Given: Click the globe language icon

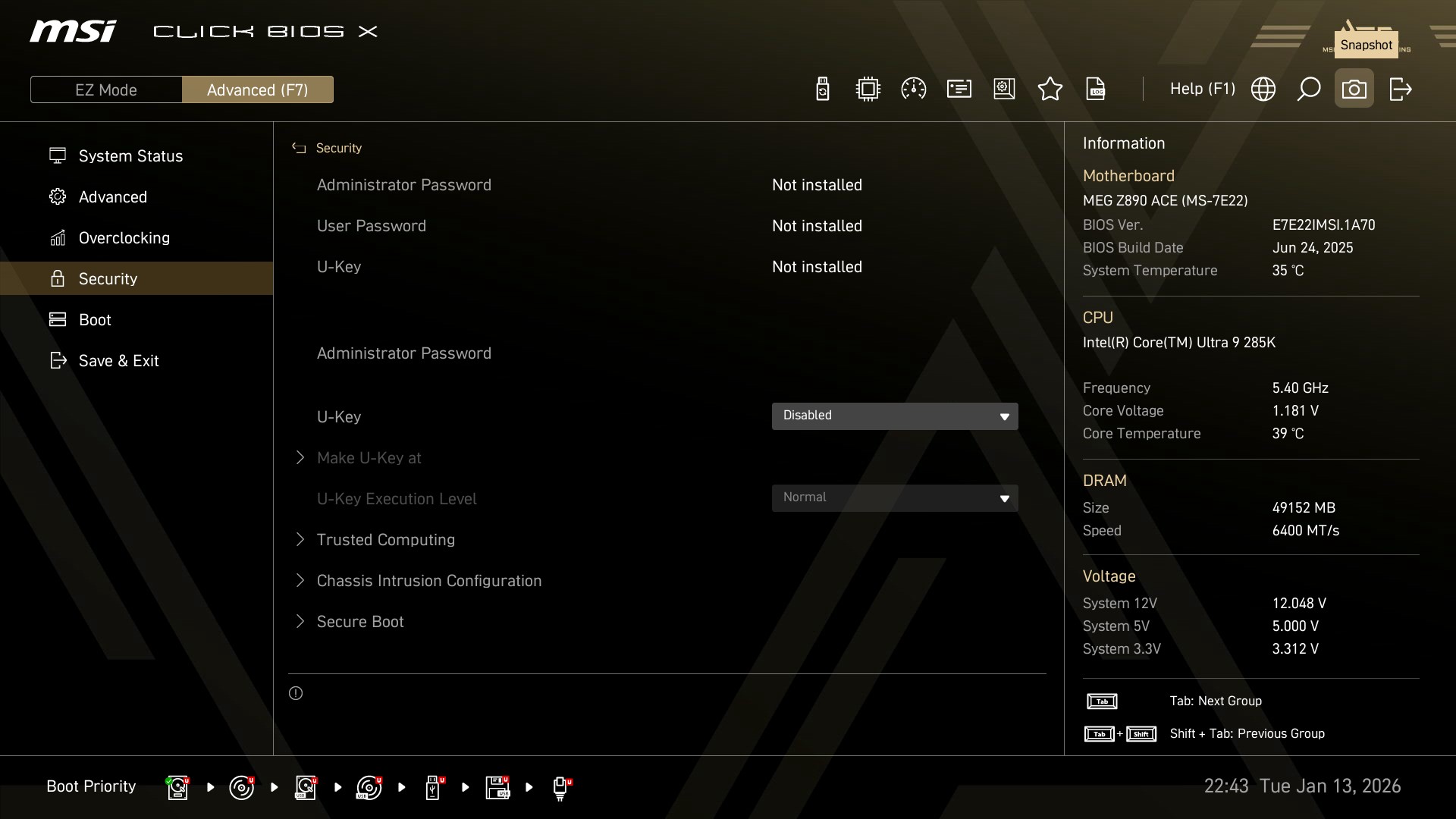Looking at the screenshot, I should [1263, 89].
